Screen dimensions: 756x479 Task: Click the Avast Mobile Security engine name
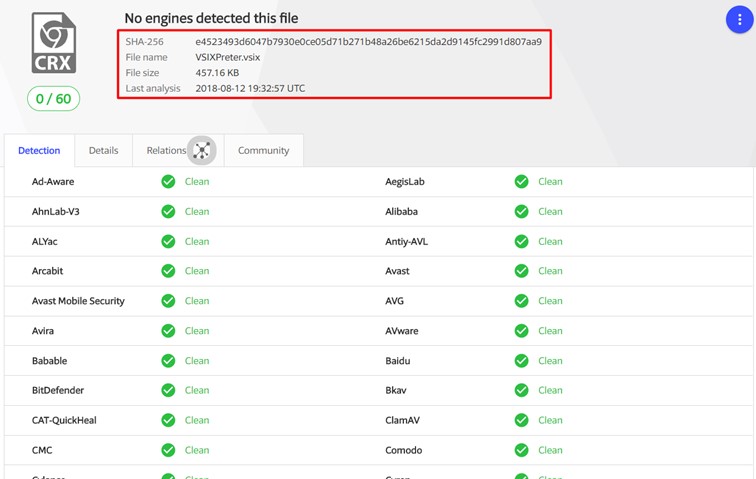[x=78, y=301]
